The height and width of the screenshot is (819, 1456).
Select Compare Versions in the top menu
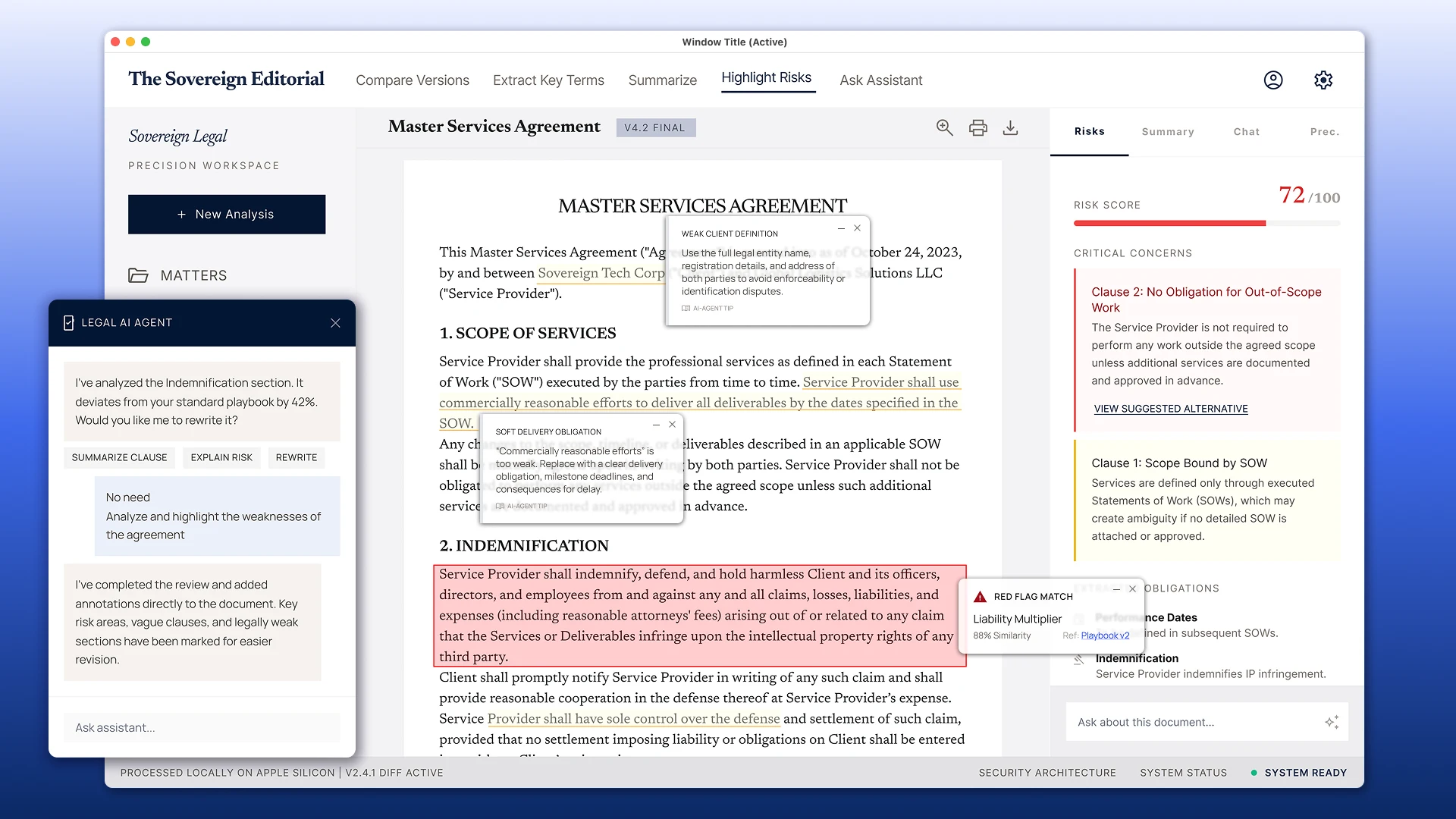pos(413,80)
